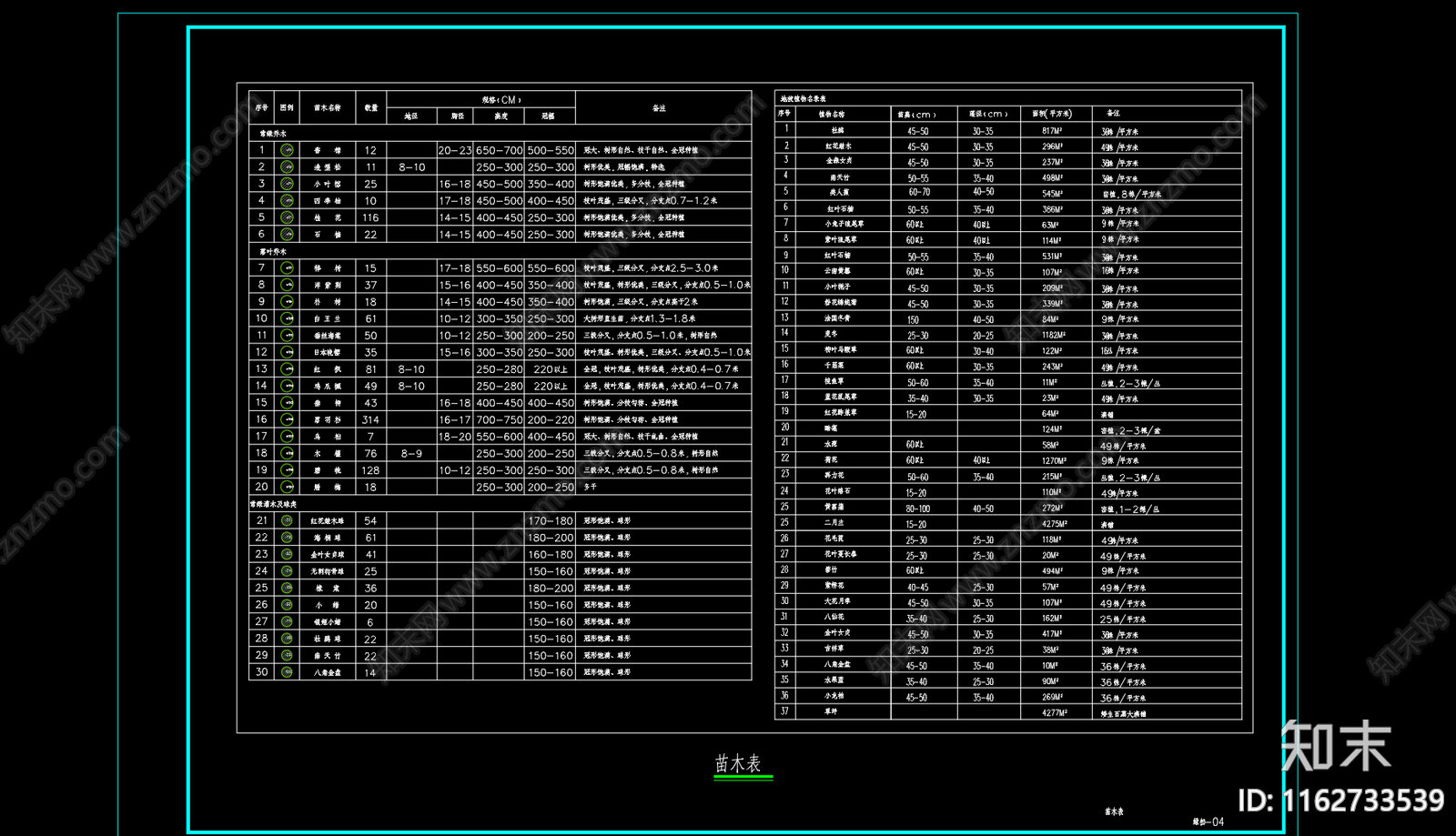Select the evergreen symbol in left table row 5
Screen dimensions: 1456x836
(x=287, y=217)
